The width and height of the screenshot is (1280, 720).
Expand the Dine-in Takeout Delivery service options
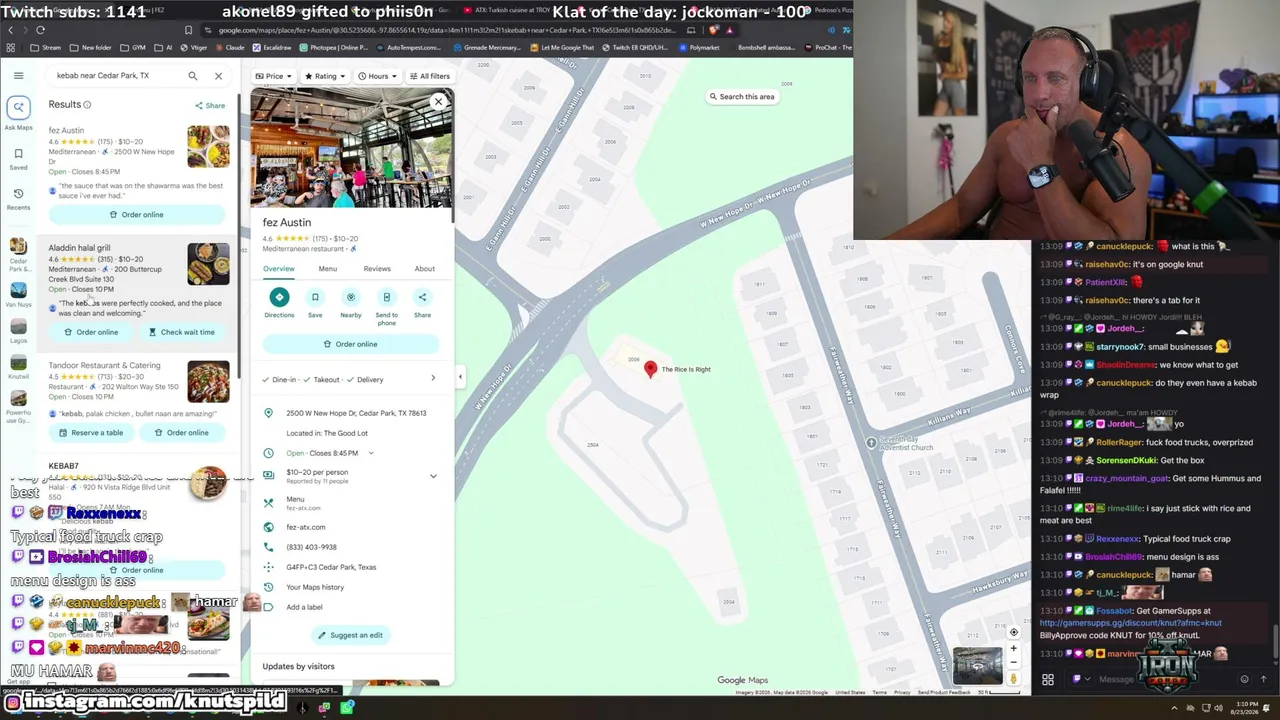click(x=351, y=380)
